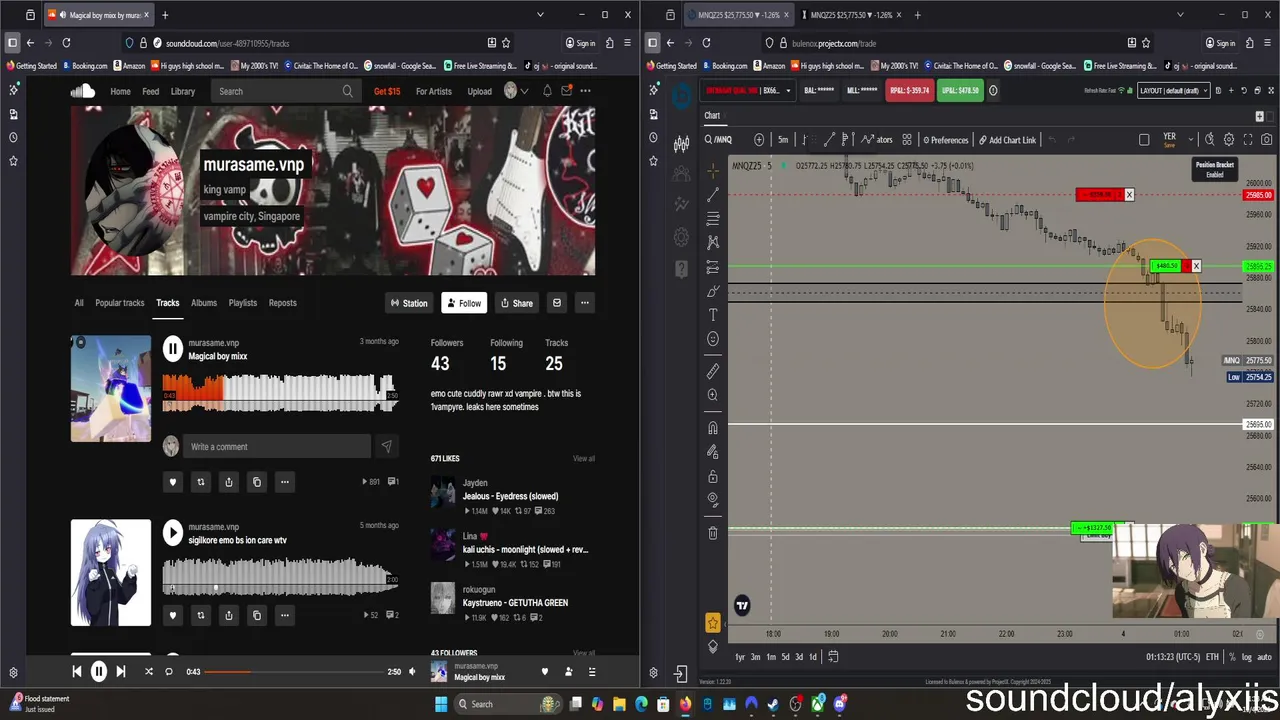Click the SoundCloud search box
1280x720 pixels.
click(285, 91)
